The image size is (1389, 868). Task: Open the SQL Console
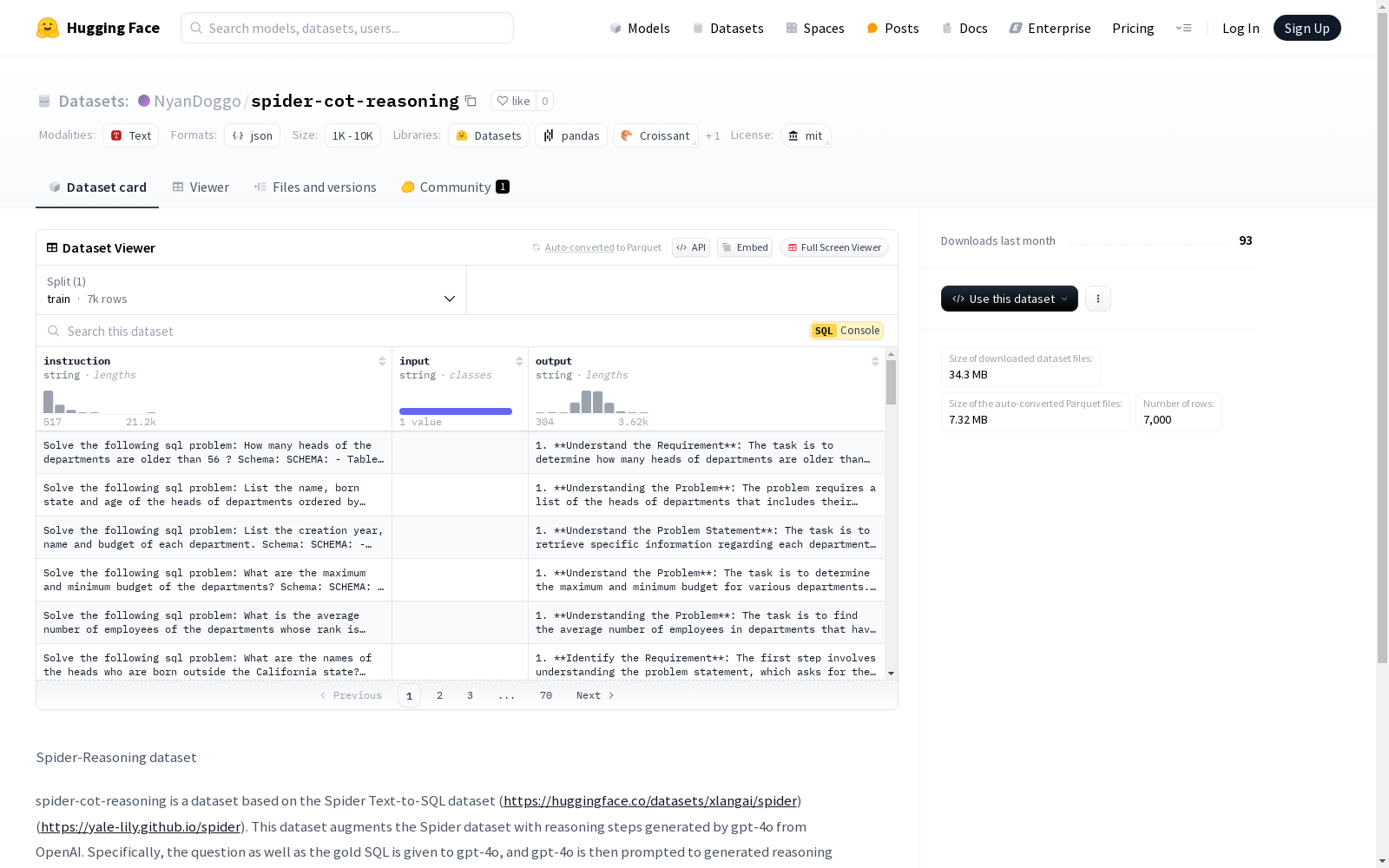click(846, 331)
